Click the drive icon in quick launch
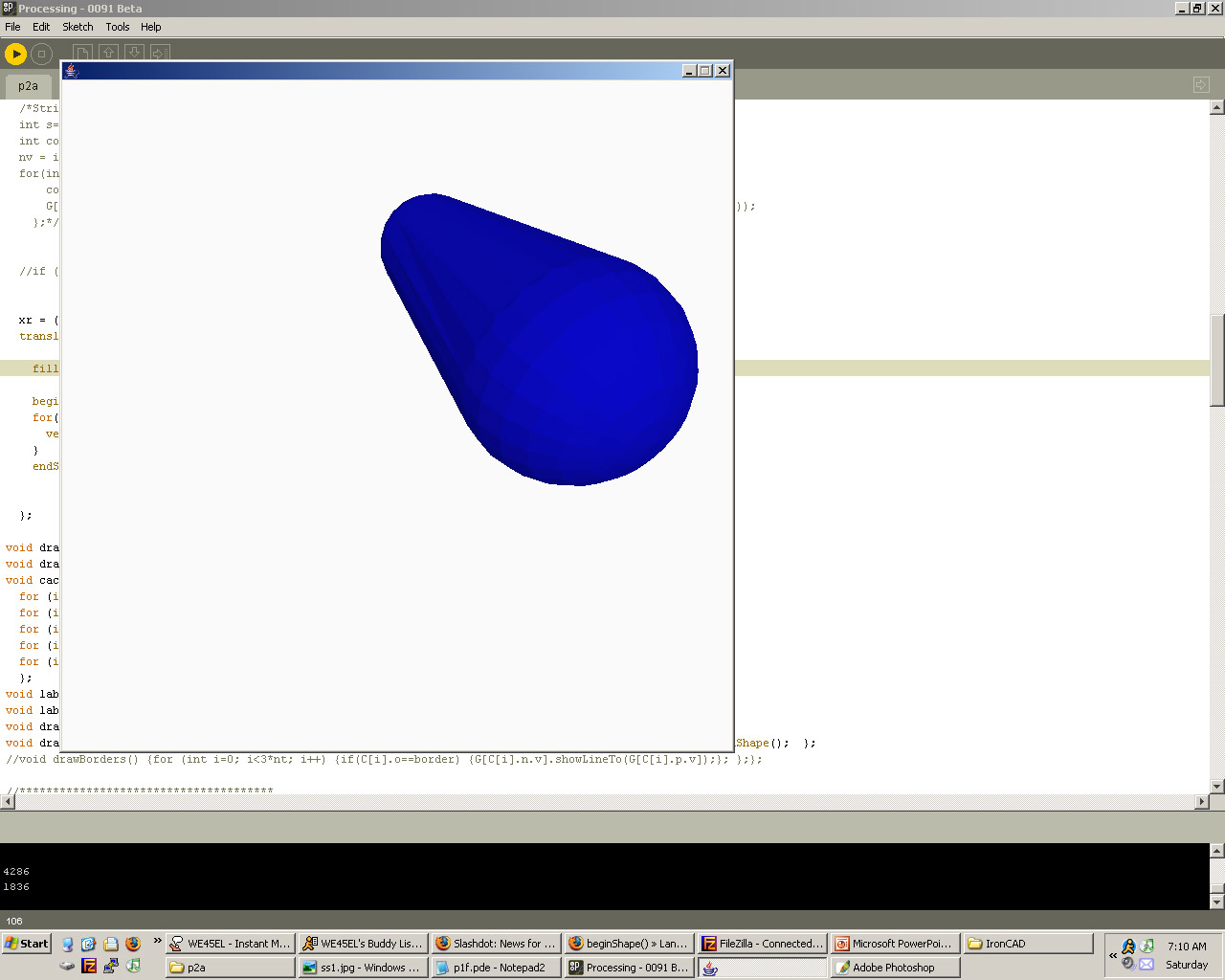 click(x=67, y=966)
